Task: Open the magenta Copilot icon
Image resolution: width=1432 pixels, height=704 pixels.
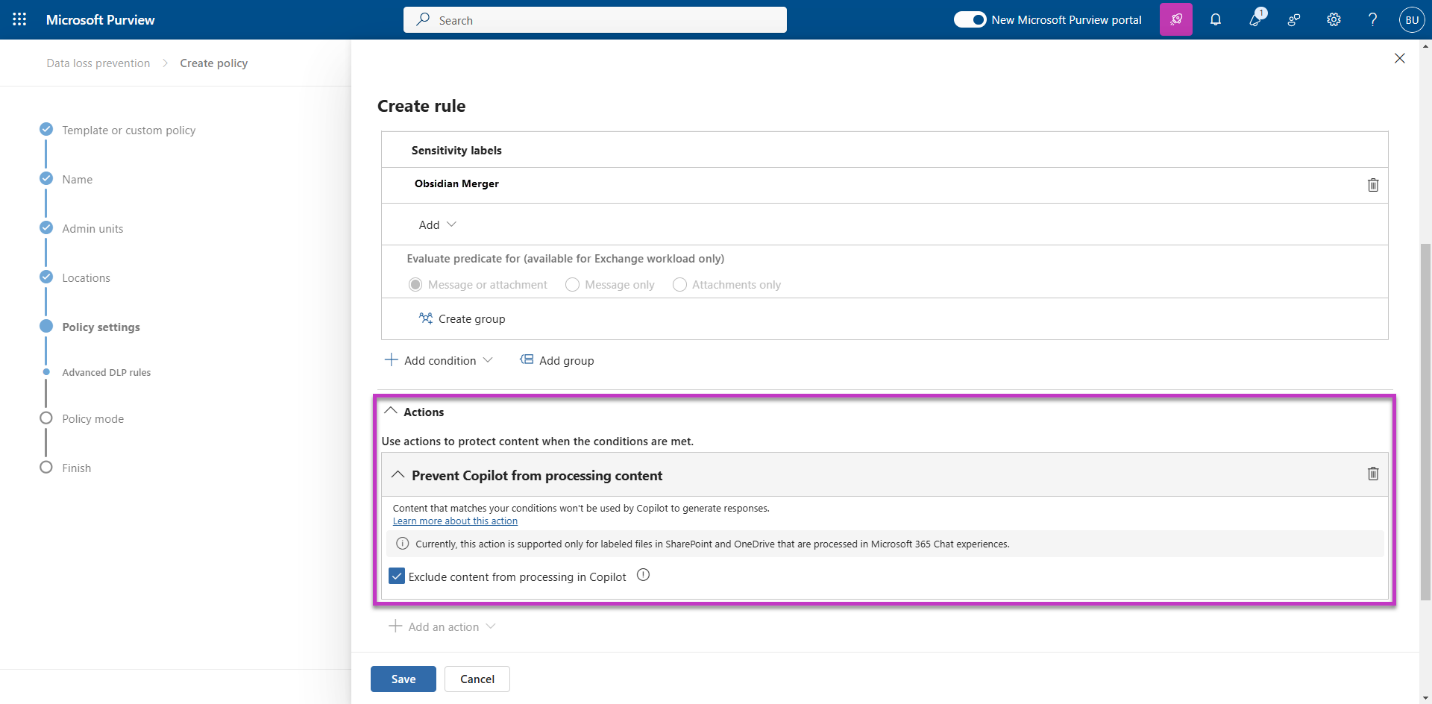Action: click(1176, 20)
